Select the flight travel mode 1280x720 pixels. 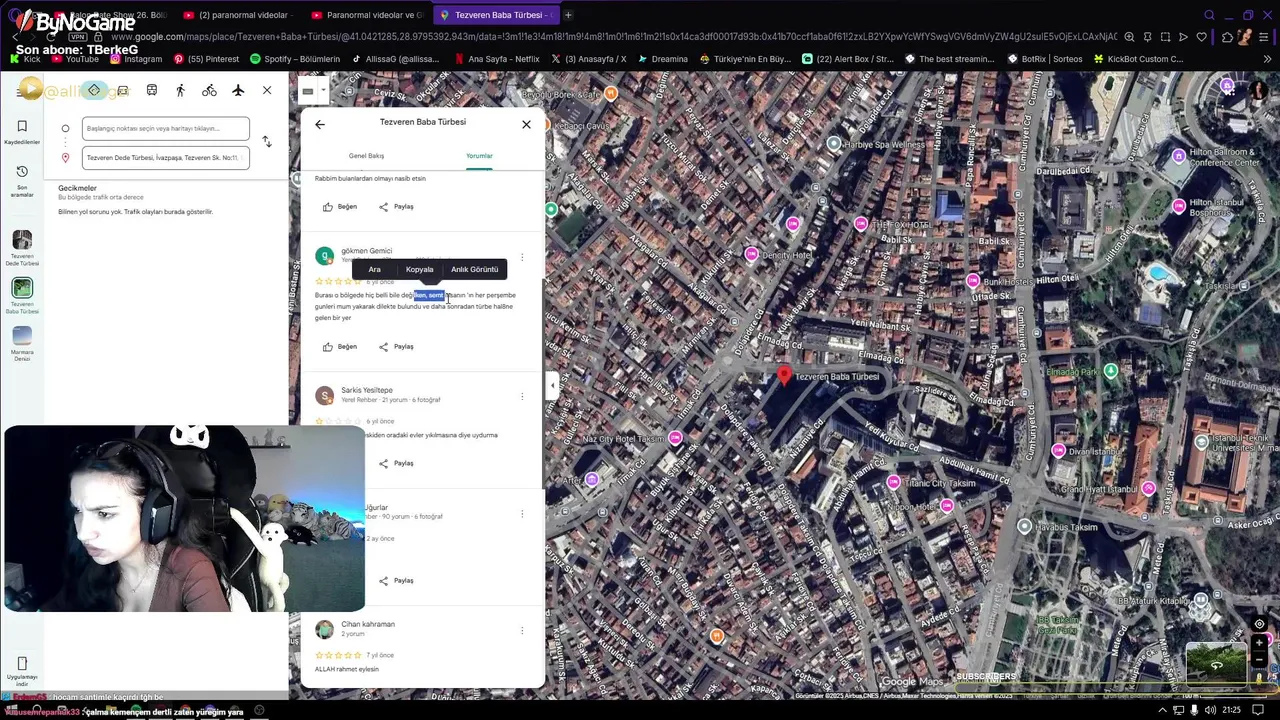[238, 90]
